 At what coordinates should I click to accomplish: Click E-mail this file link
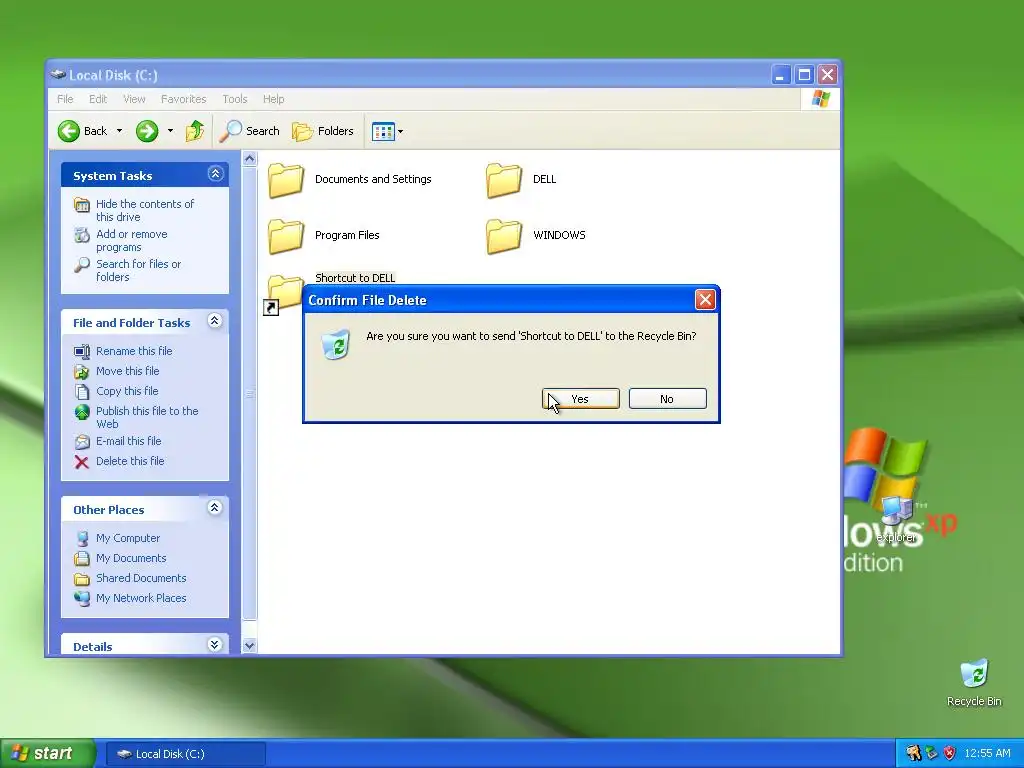click(x=129, y=441)
